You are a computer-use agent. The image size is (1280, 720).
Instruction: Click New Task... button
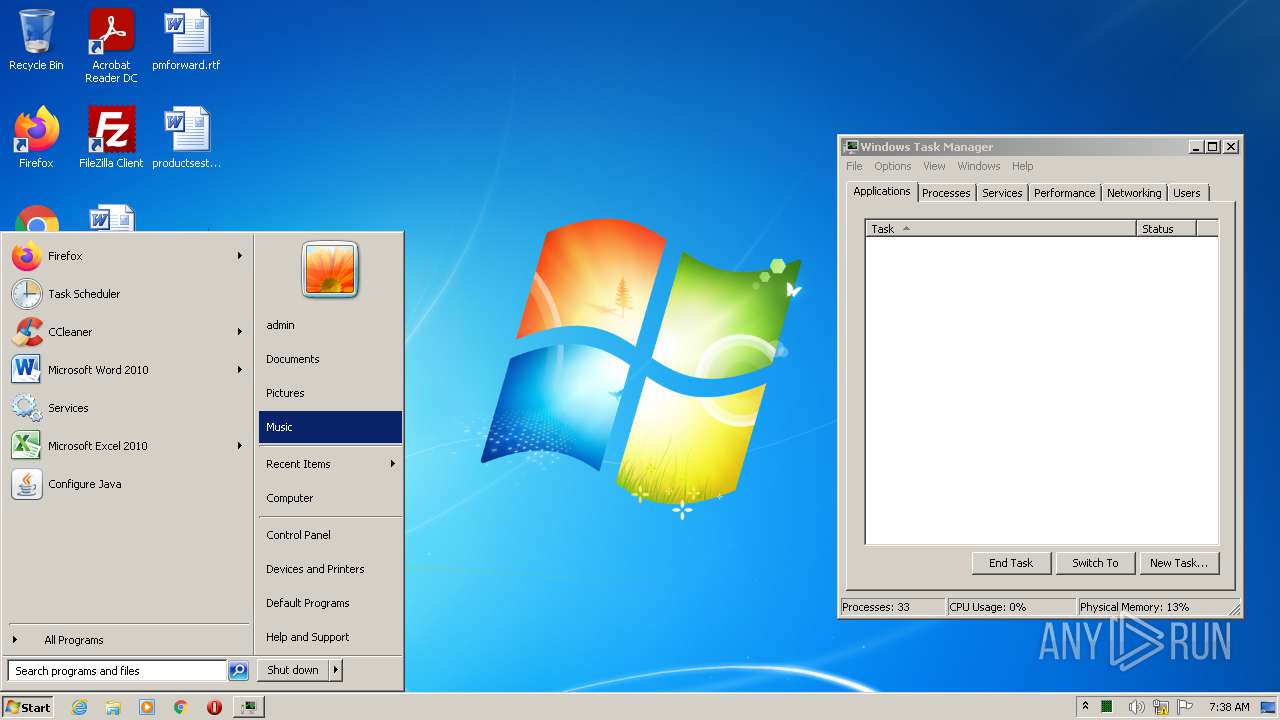point(1179,563)
